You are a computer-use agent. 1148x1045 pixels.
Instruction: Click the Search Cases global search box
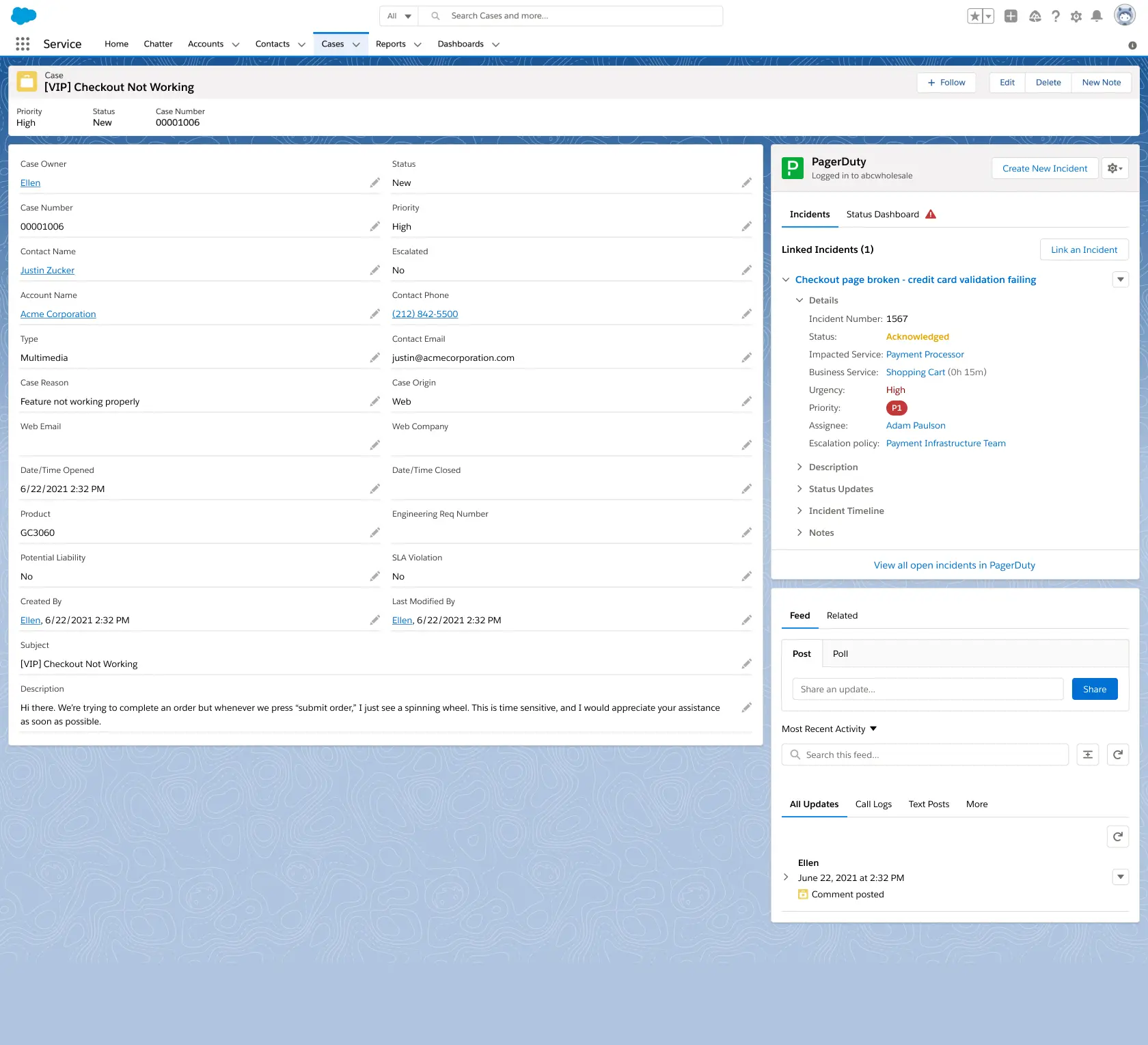click(571, 16)
